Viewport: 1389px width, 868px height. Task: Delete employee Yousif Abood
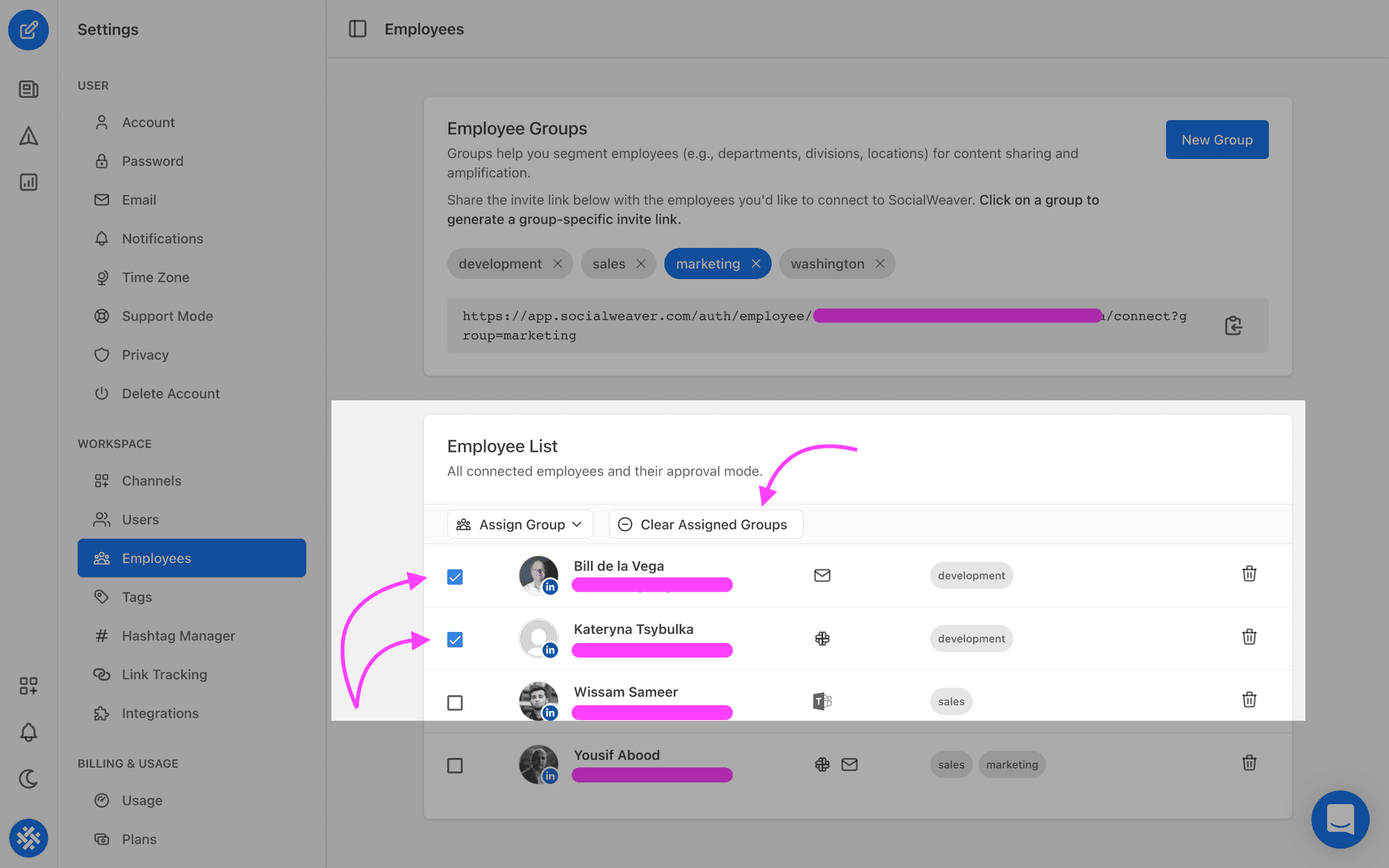[1249, 762]
